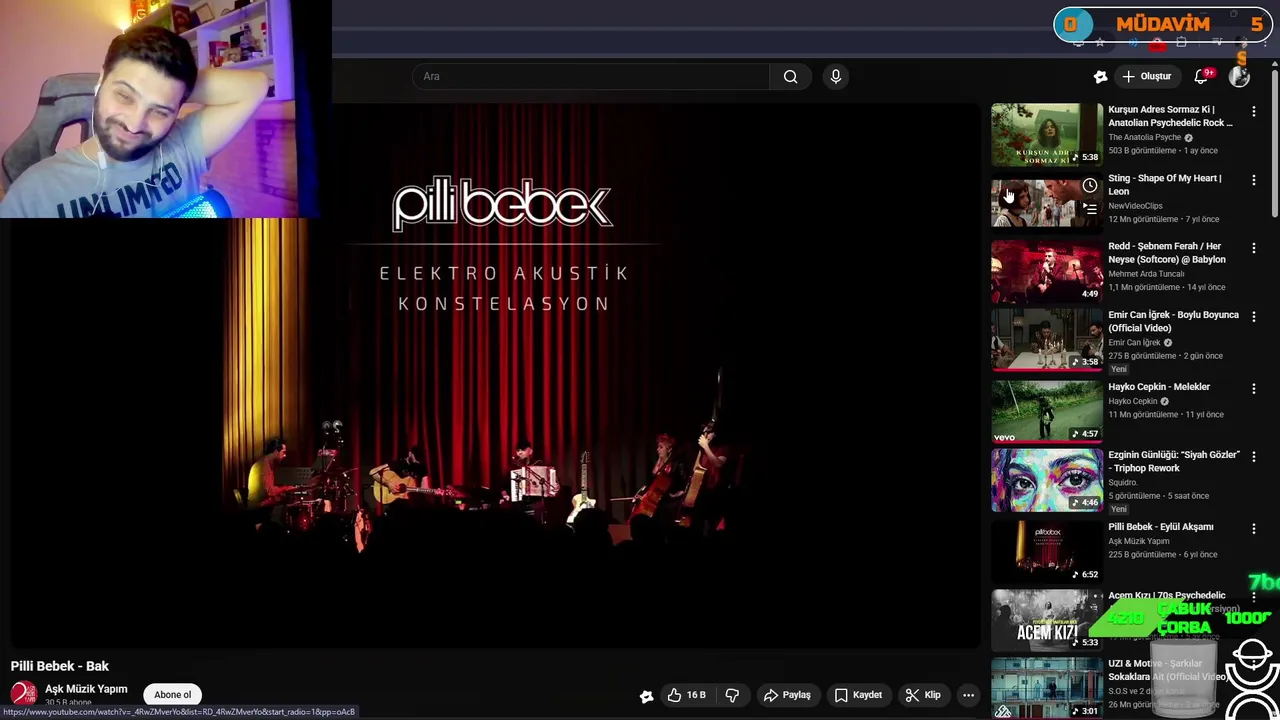Viewport: 1280px width, 720px height.
Task: Dislike the Pilli Bebek - Bak video
Action: (732, 695)
